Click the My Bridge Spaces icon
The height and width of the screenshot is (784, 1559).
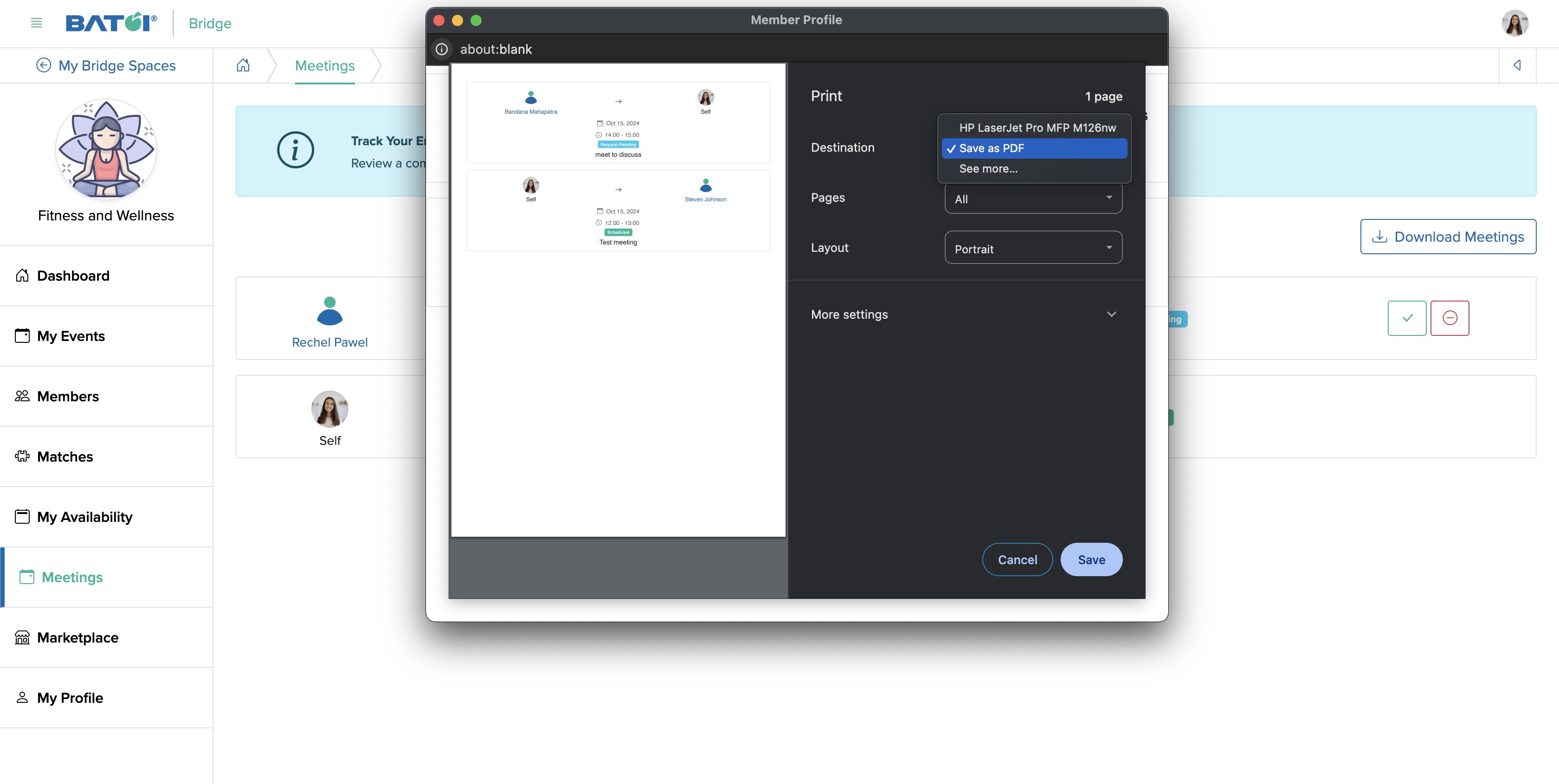pos(42,65)
